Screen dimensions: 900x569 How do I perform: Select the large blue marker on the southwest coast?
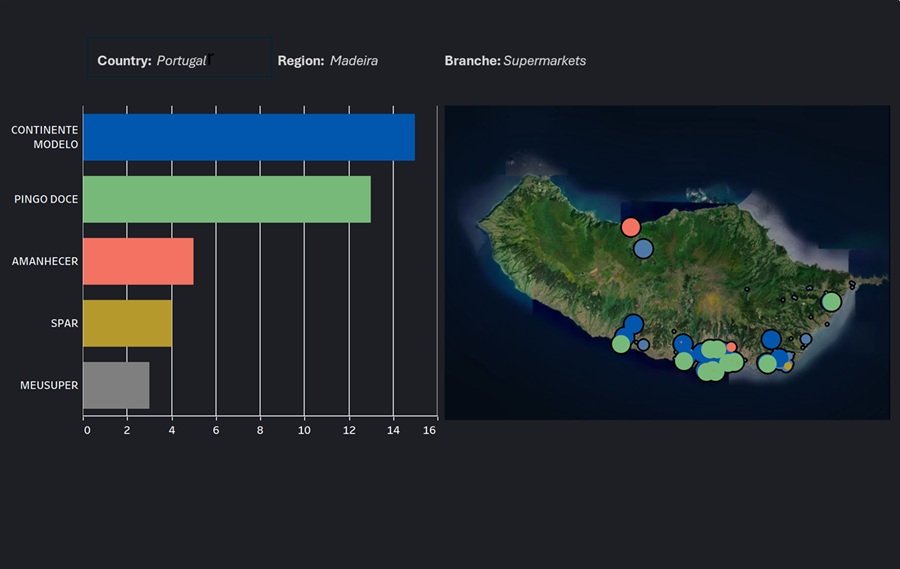(632, 324)
